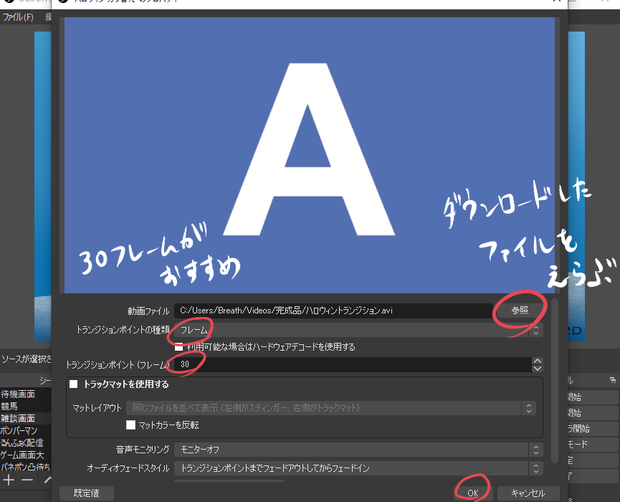Open the 音声モニタリング dropdown
Screen dimensions: 620x502
[358, 449]
